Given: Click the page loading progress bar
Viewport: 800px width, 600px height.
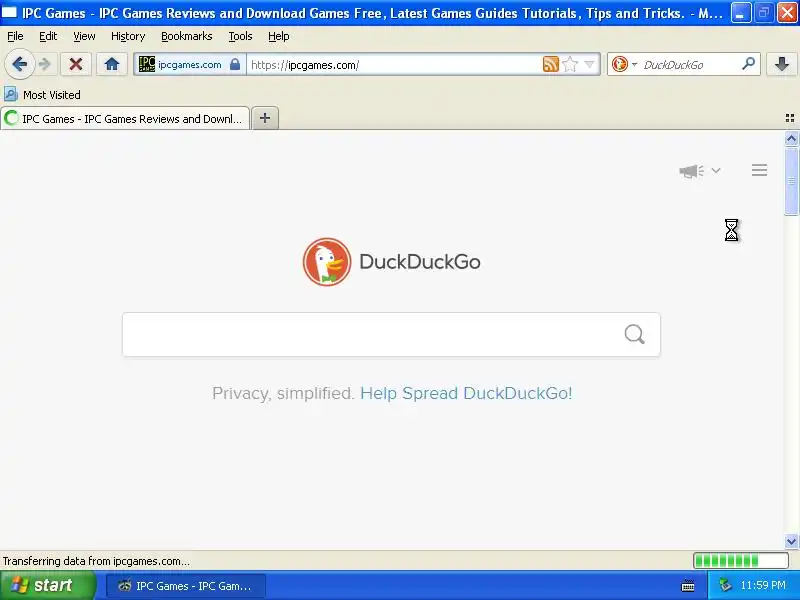Looking at the screenshot, I should 741,561.
